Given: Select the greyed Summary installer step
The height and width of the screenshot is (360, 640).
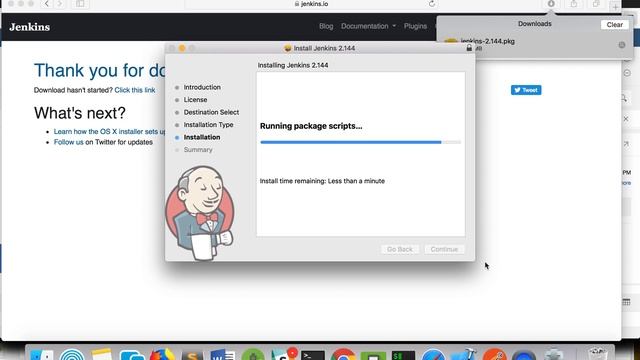Looking at the screenshot, I should [x=198, y=150].
